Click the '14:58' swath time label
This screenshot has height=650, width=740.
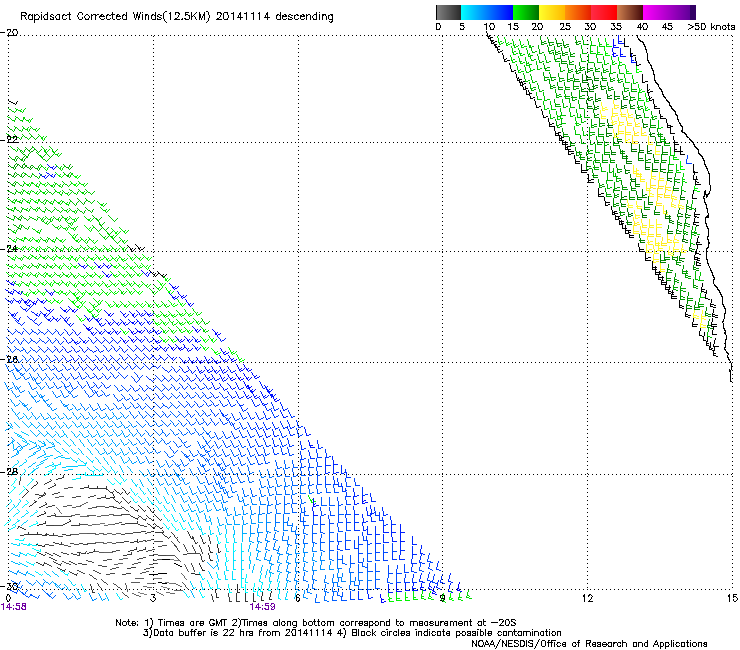[14, 607]
